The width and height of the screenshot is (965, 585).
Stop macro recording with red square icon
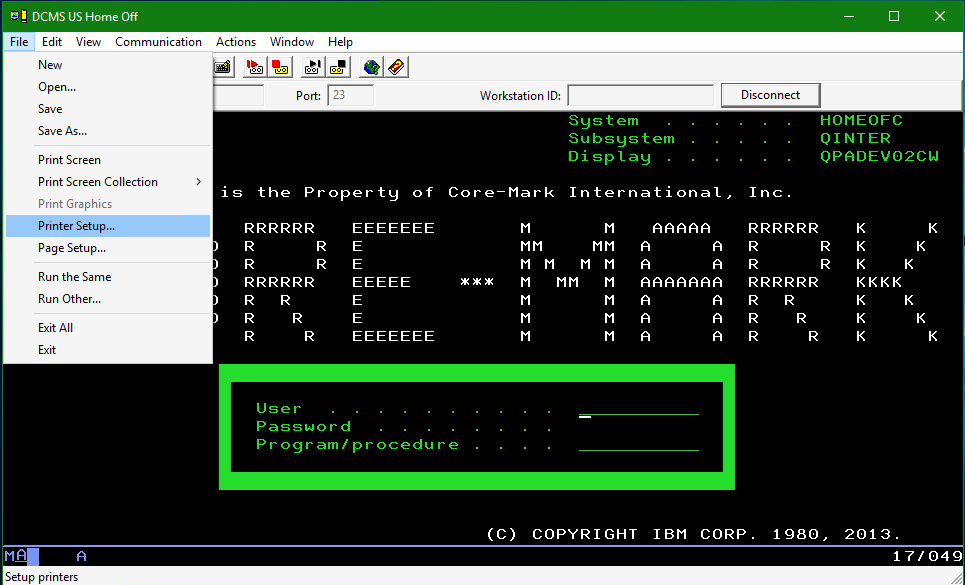[x=281, y=67]
